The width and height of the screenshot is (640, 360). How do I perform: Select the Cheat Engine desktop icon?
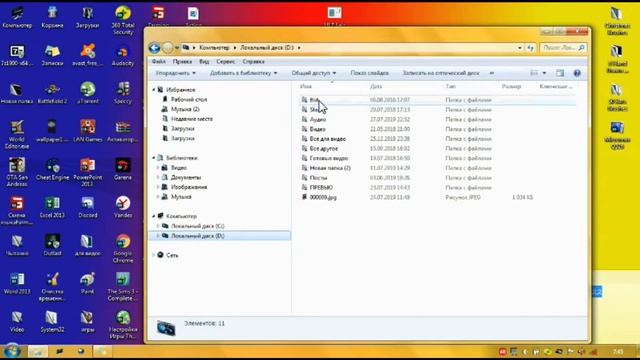52,169
